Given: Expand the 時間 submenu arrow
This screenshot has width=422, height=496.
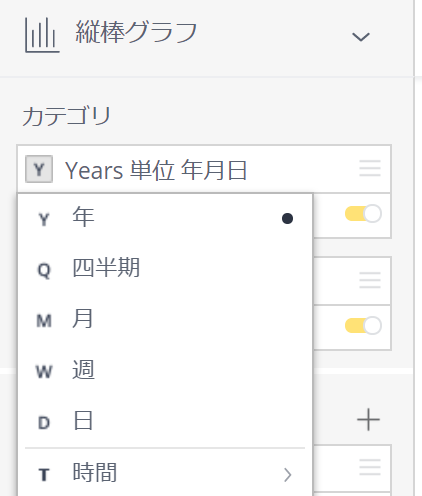Looking at the screenshot, I should (287, 475).
